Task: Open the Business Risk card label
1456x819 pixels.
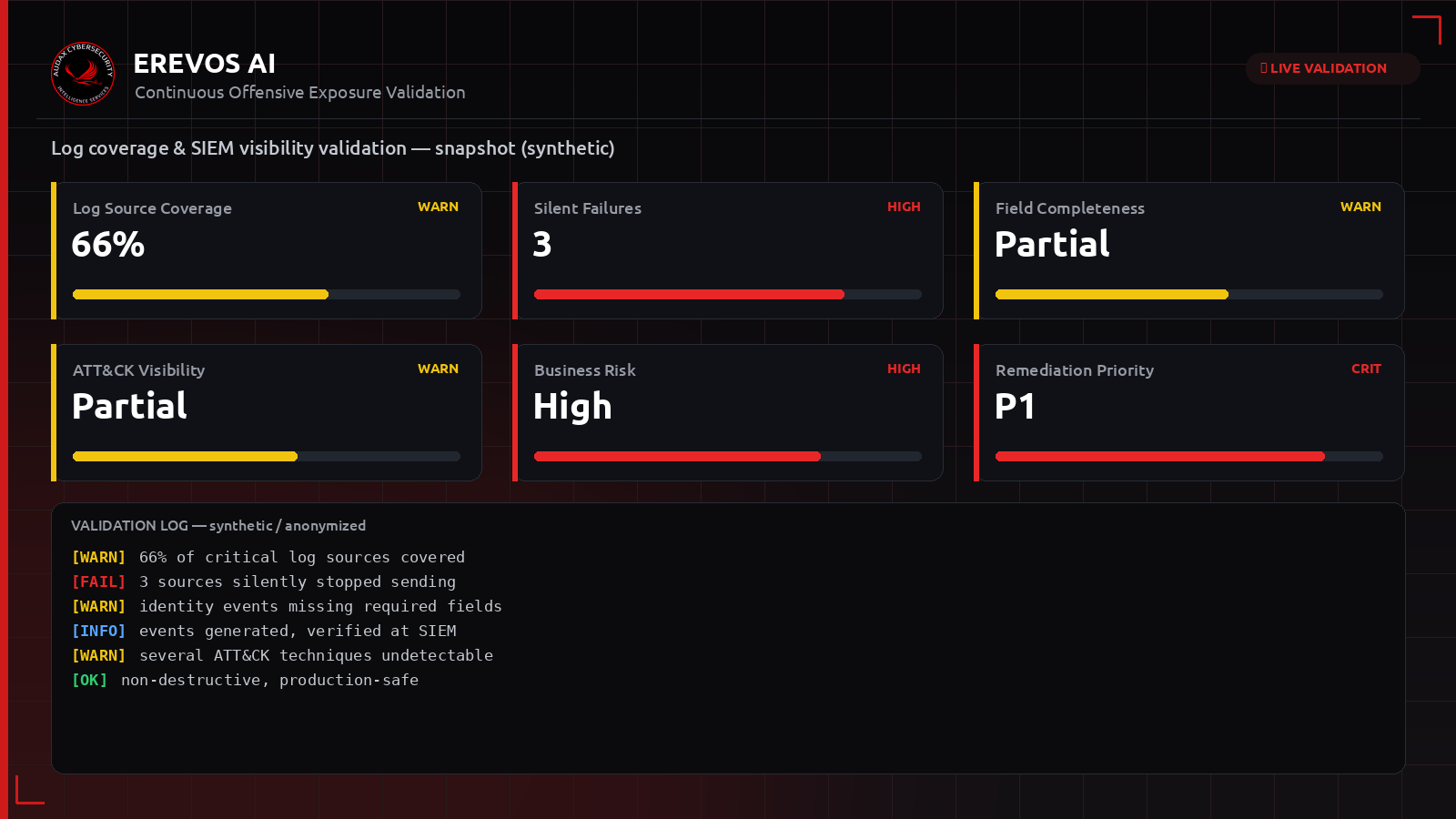Action: coord(585,370)
